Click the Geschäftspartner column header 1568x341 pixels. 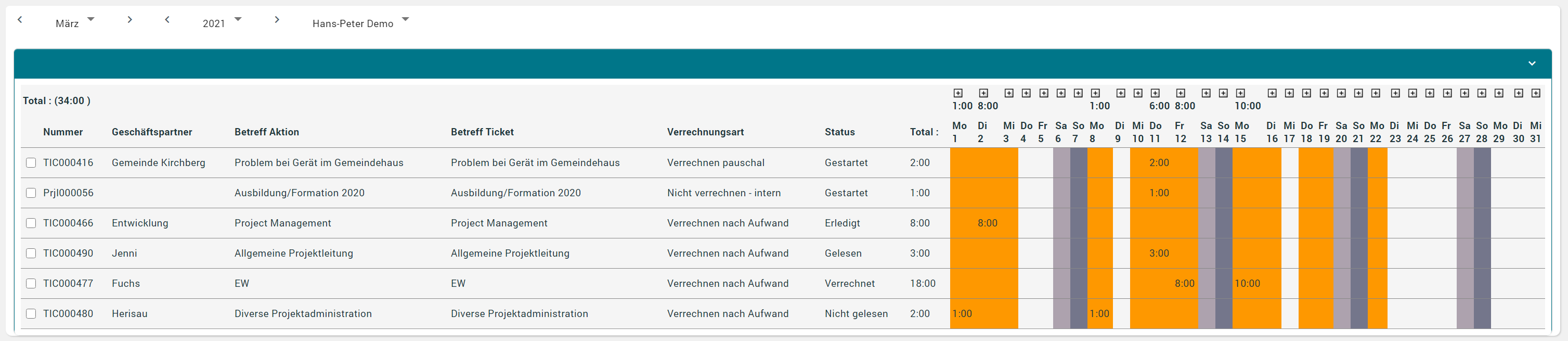point(151,132)
